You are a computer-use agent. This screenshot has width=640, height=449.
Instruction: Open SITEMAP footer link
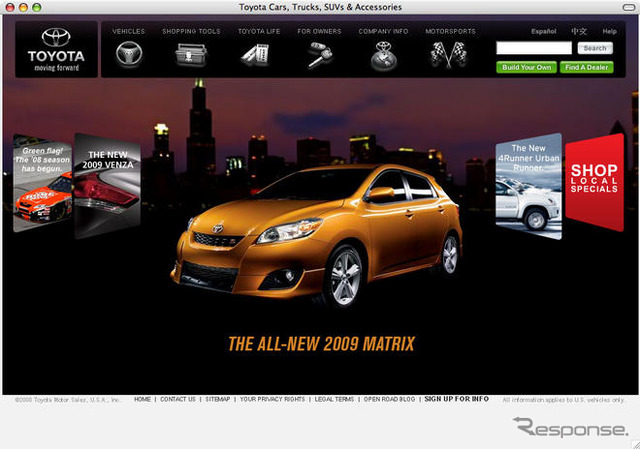(218, 399)
